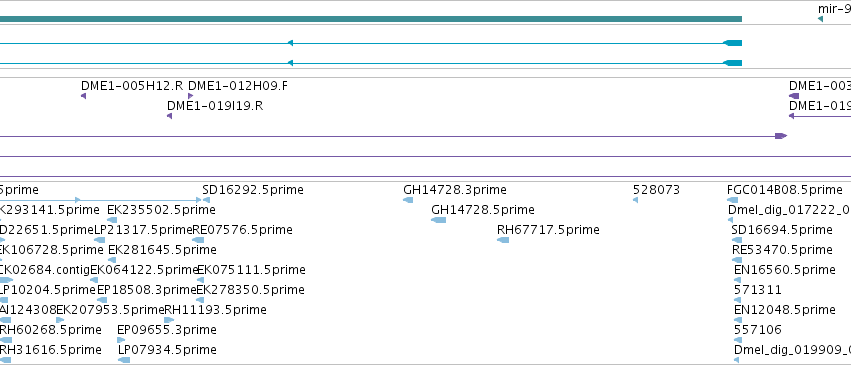Click the EK235502.5prime feature block
Viewport: 851px width, 365px height.
(112, 220)
